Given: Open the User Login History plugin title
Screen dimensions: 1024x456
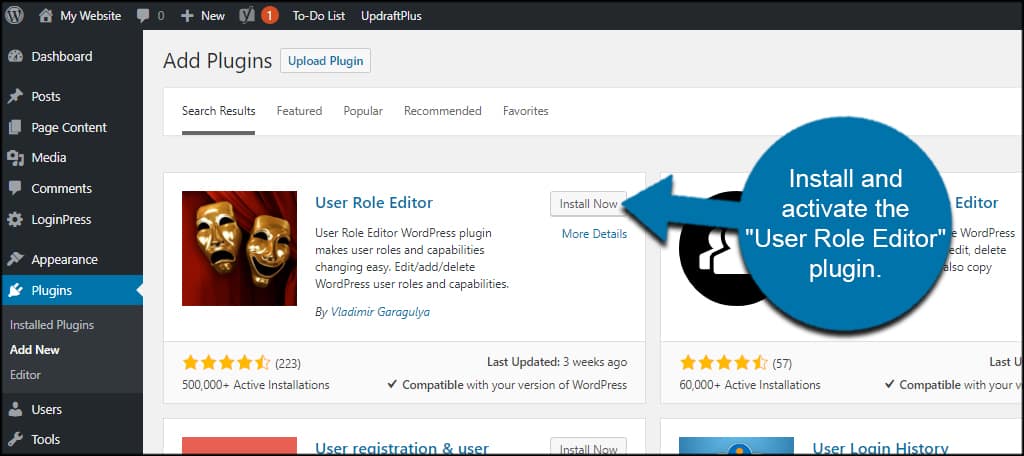Looking at the screenshot, I should point(880,448).
